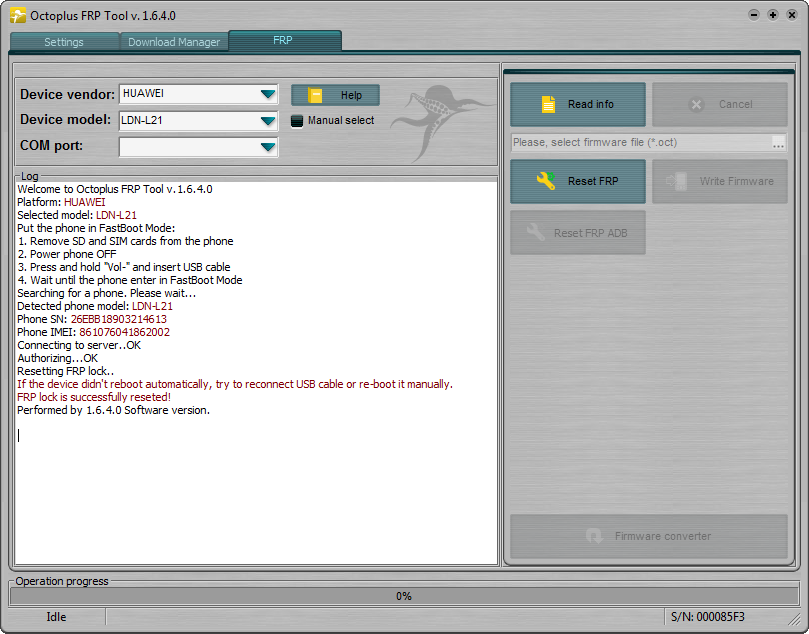The image size is (809, 634).
Task: Click the 'Welcome to Octoplus FRP Tool' log line
Action: click(x=115, y=189)
